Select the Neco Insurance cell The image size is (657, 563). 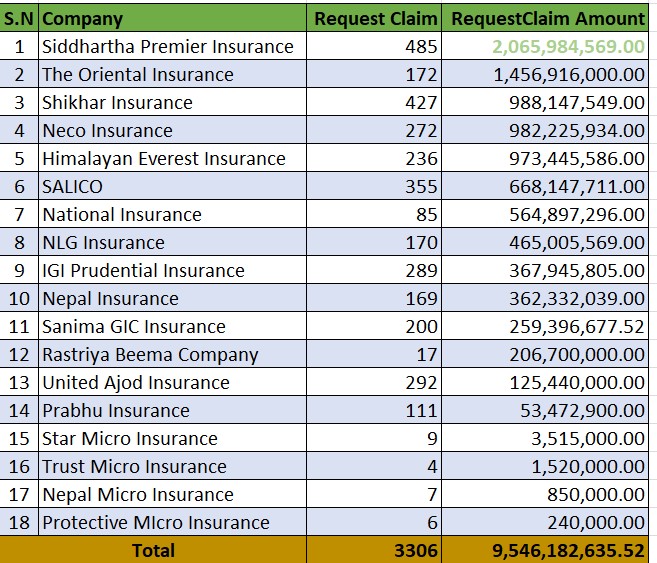(x=107, y=130)
